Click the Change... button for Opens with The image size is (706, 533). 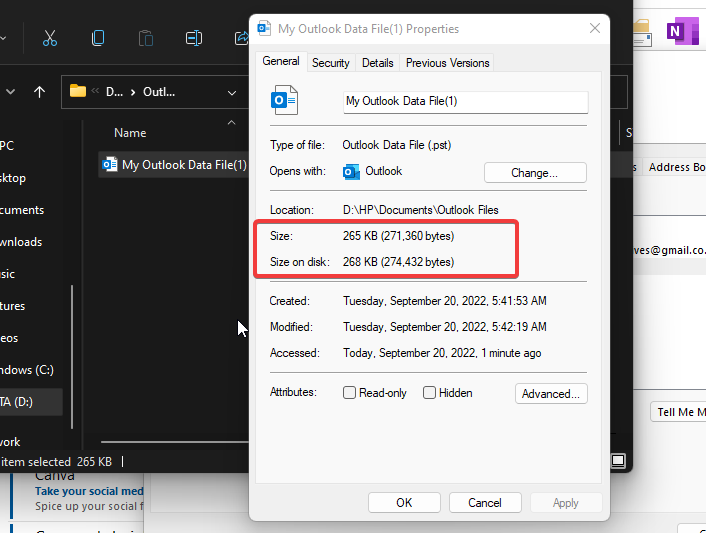(x=535, y=173)
